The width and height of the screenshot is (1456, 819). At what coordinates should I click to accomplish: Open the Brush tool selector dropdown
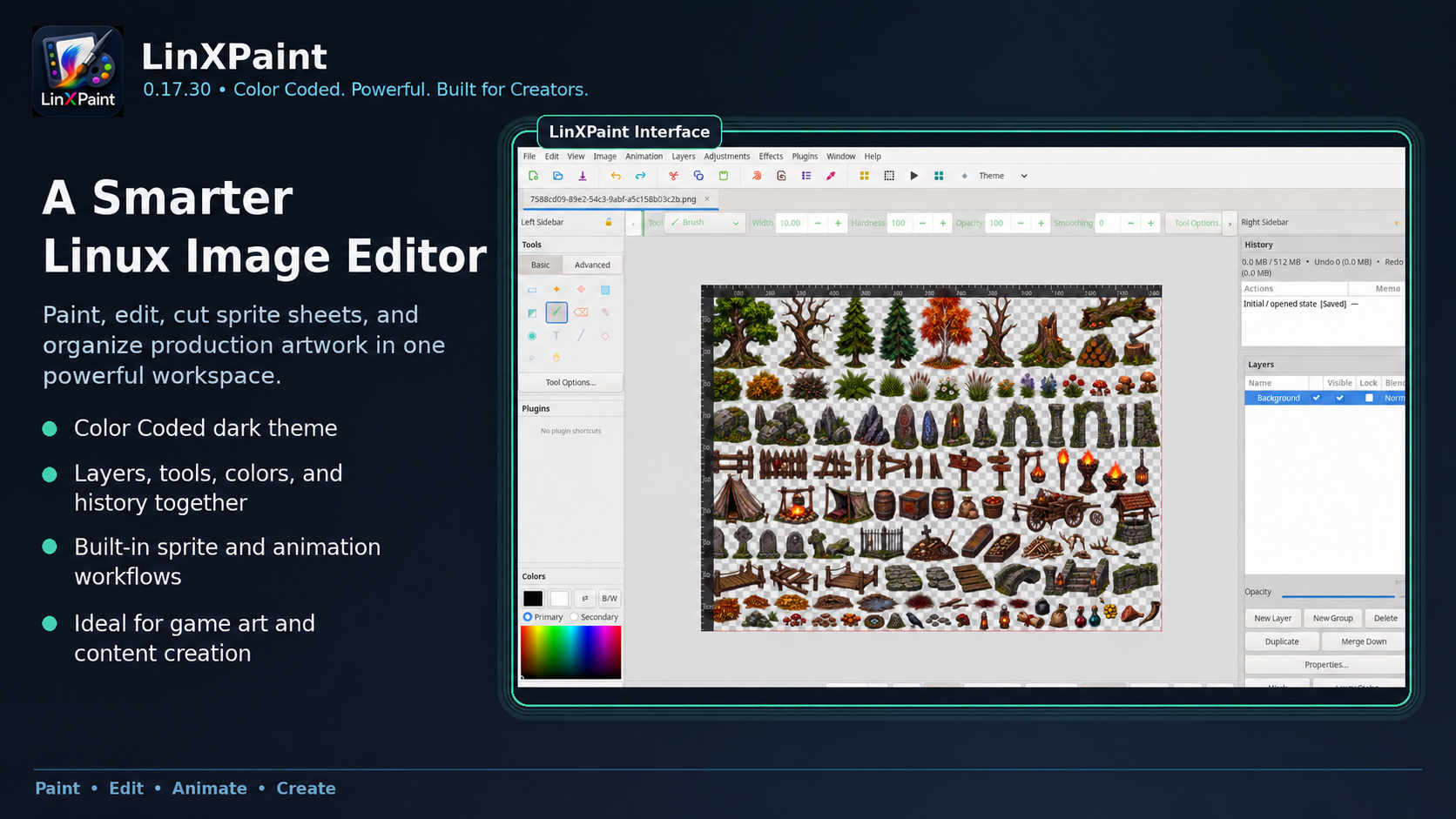[704, 223]
